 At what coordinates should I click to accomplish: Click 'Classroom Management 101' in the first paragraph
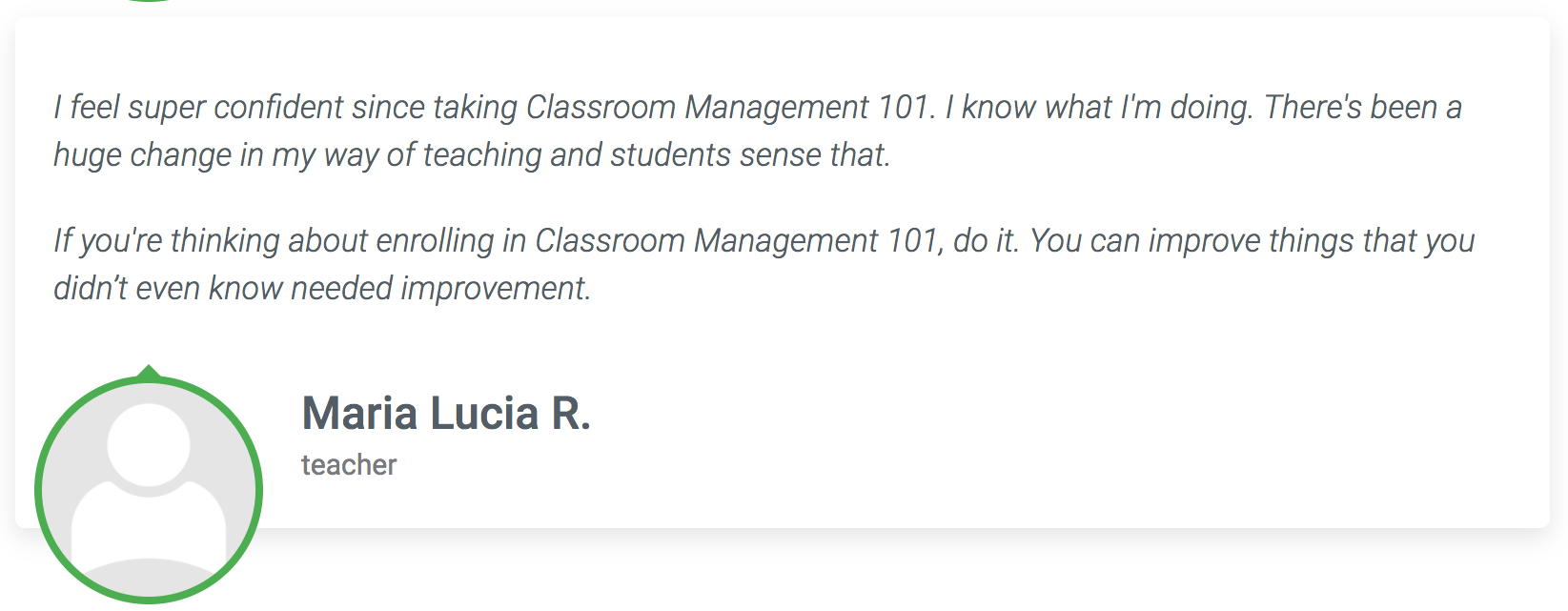click(x=729, y=107)
